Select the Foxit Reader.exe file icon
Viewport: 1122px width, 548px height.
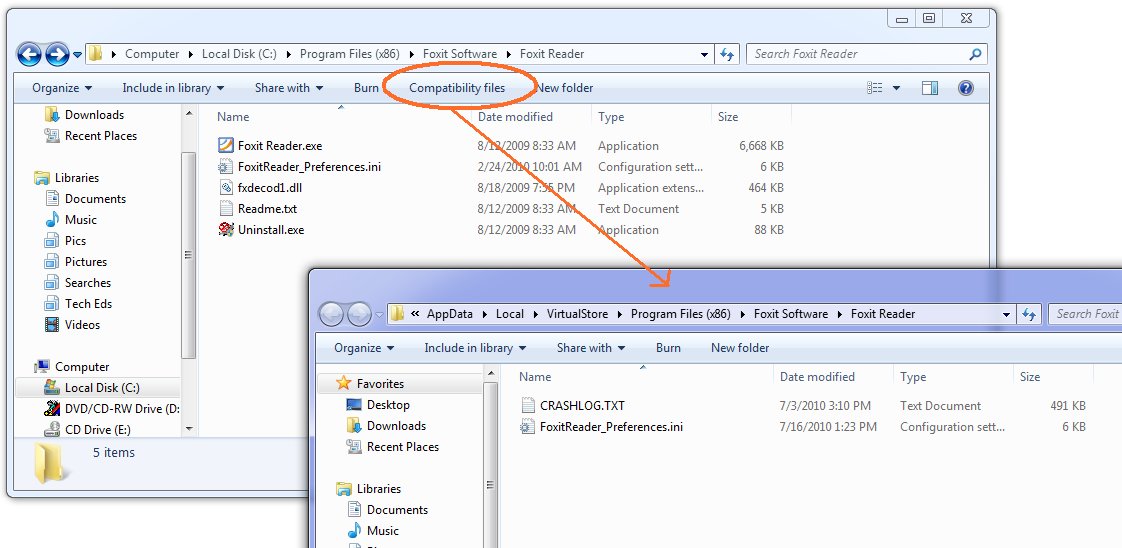(x=226, y=145)
